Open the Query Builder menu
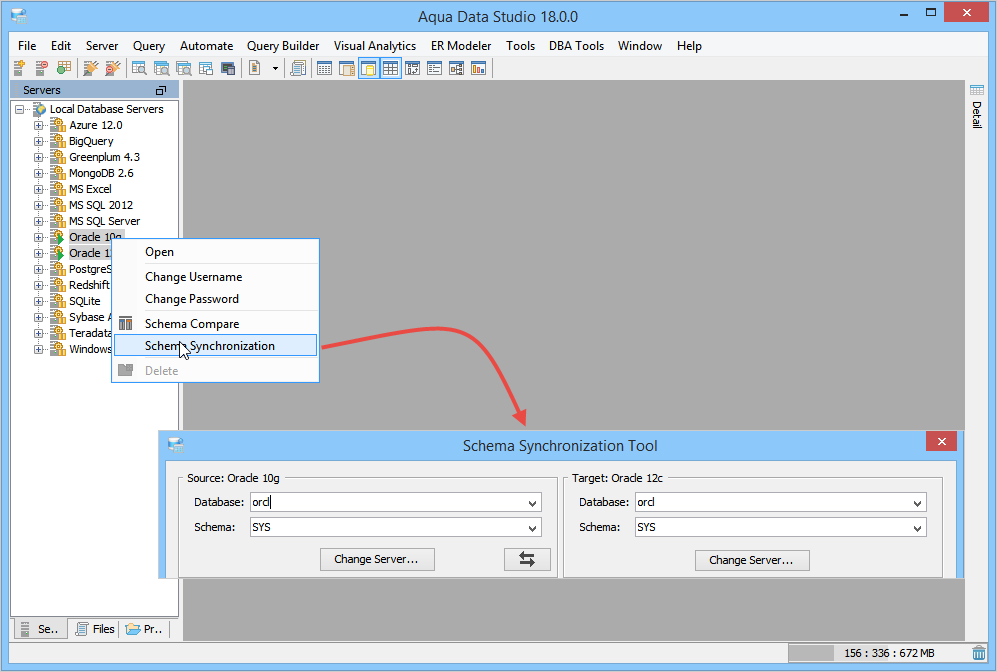 [x=283, y=46]
